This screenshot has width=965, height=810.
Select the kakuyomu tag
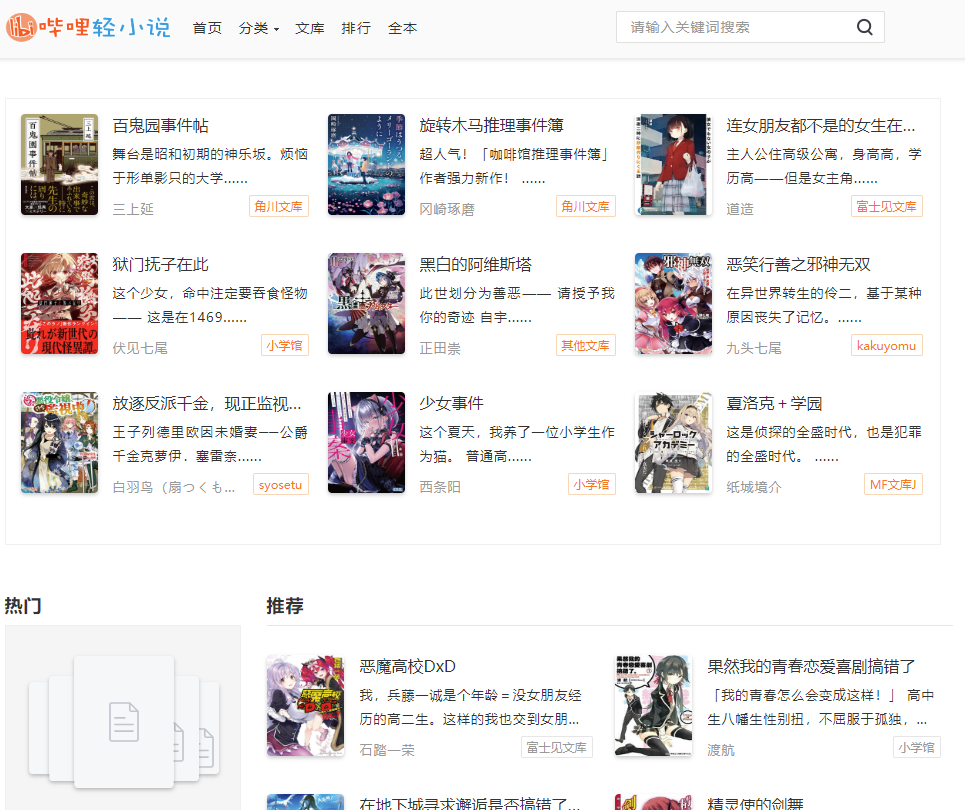click(x=886, y=345)
